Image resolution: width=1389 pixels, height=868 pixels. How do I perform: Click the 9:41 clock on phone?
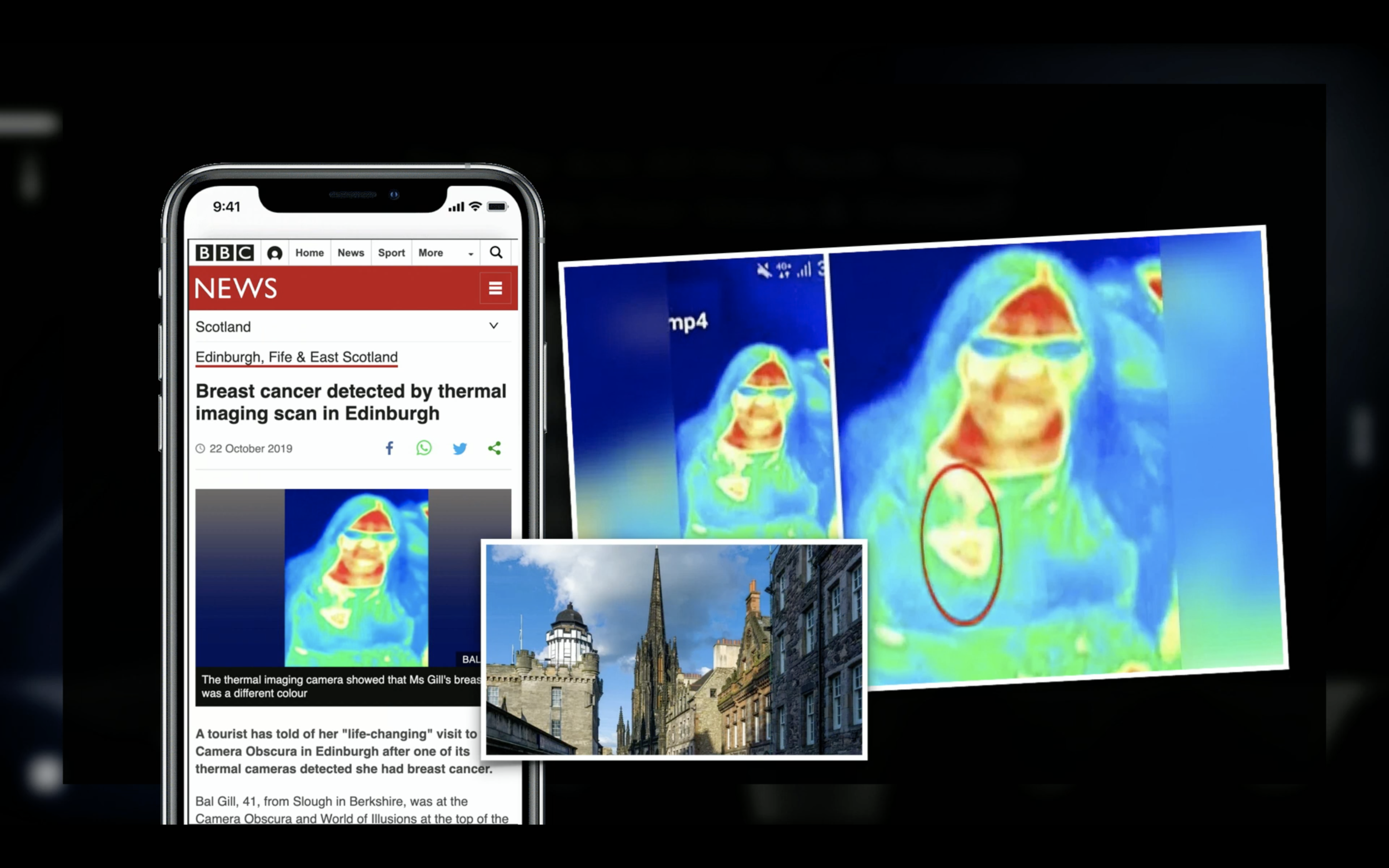click(x=226, y=207)
